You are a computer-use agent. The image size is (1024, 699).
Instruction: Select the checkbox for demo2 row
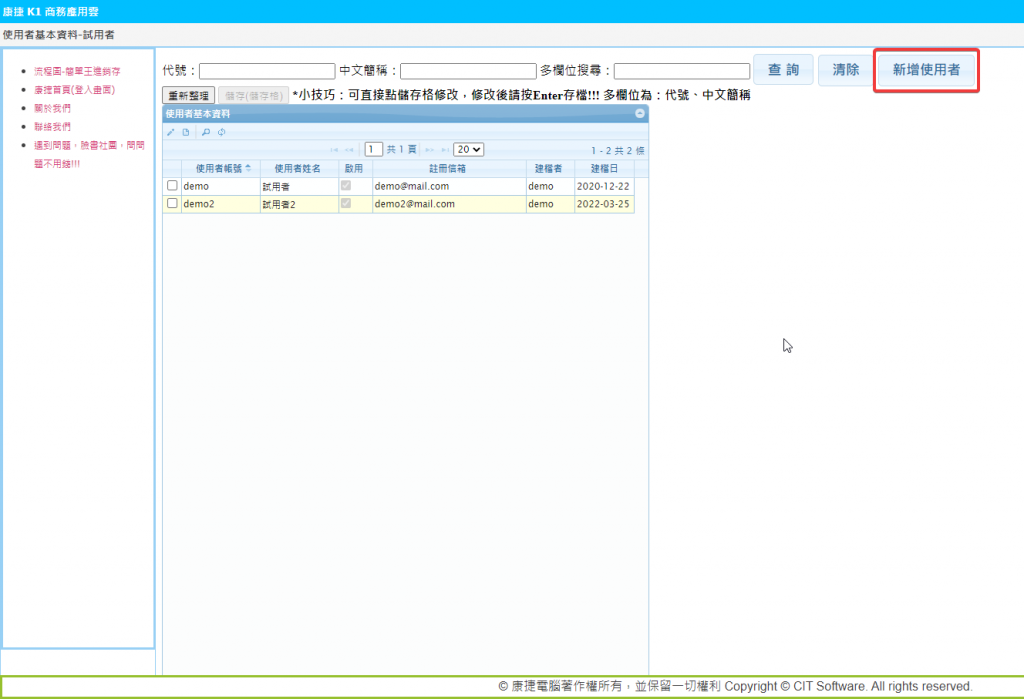pyautogui.click(x=172, y=204)
